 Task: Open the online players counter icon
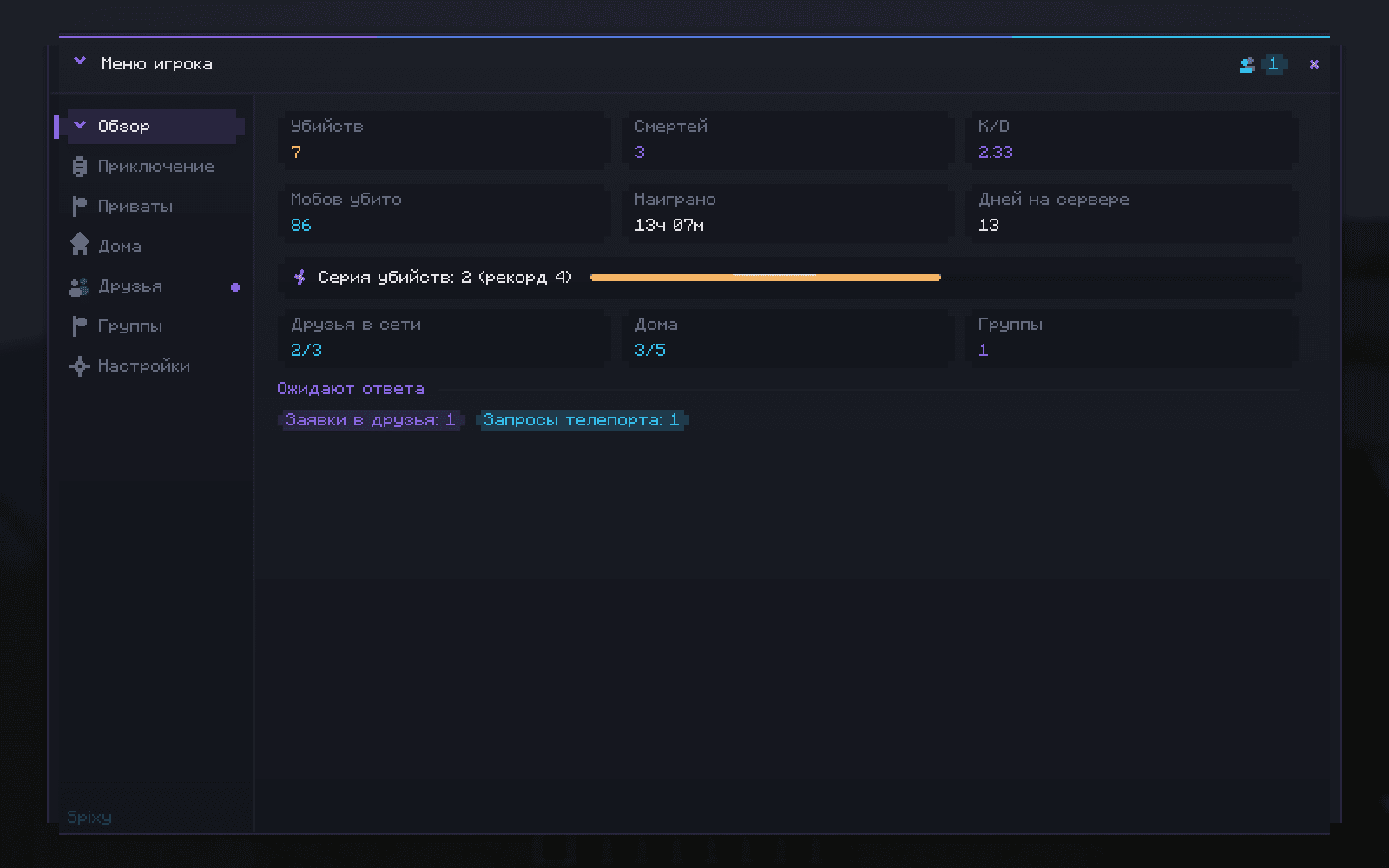pos(1247,64)
